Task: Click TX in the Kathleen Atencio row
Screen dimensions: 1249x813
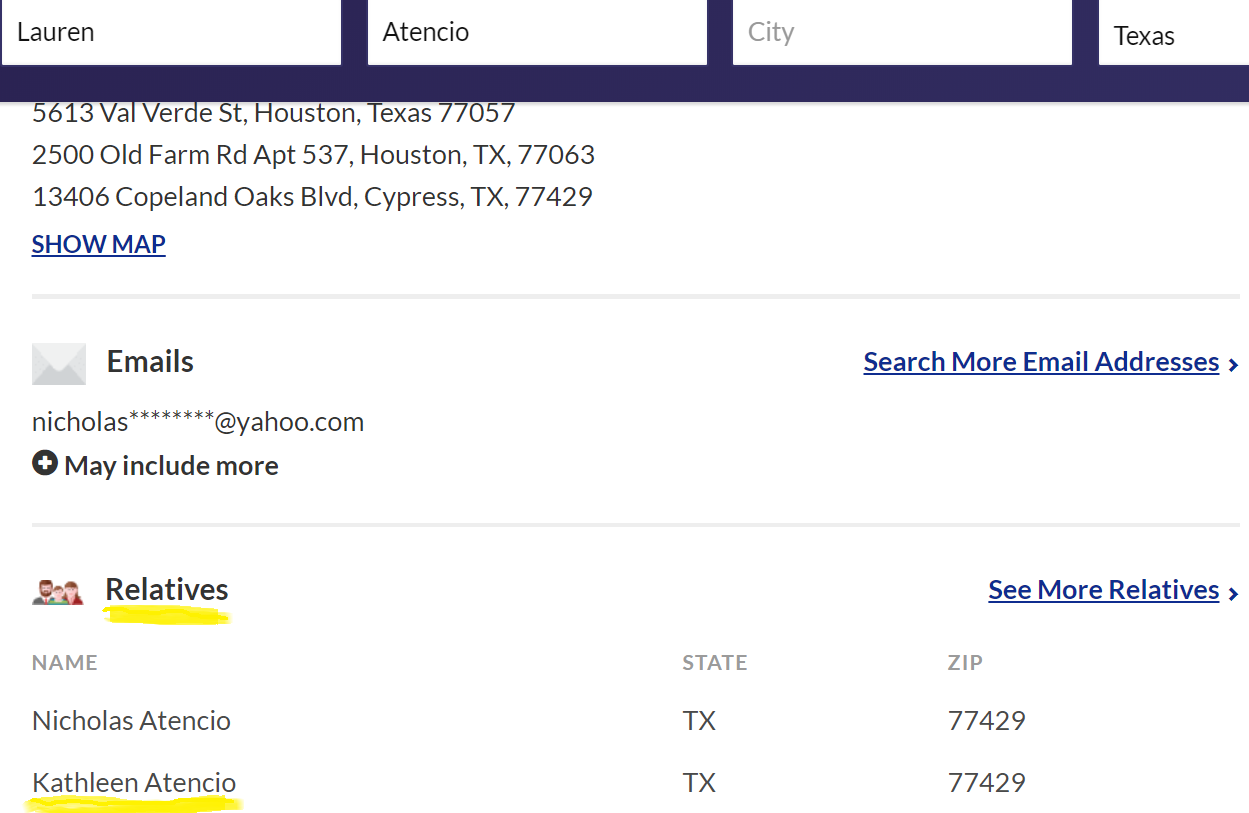Action: click(699, 783)
